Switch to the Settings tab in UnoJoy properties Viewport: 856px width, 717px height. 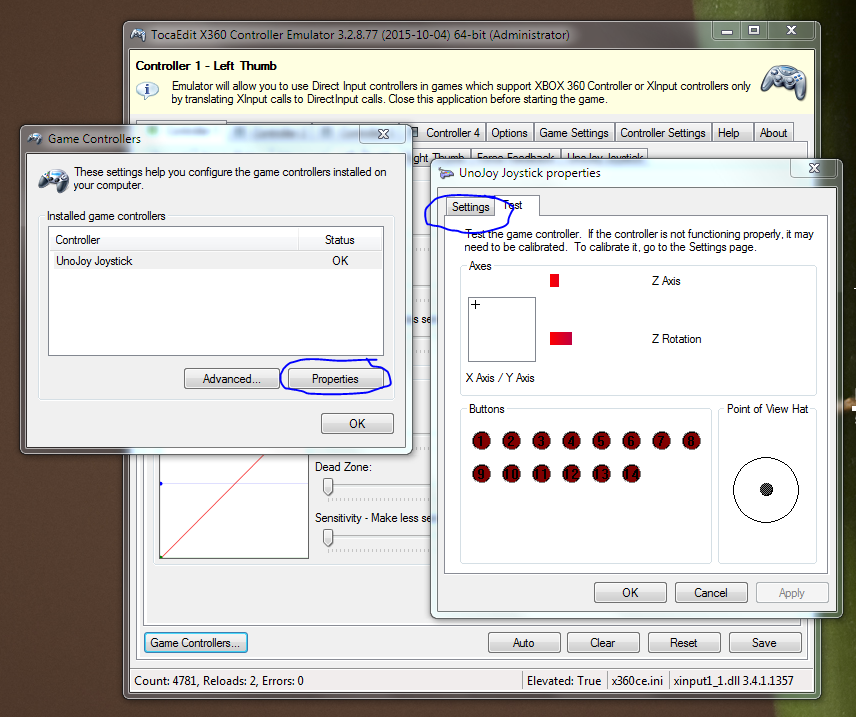click(x=470, y=207)
